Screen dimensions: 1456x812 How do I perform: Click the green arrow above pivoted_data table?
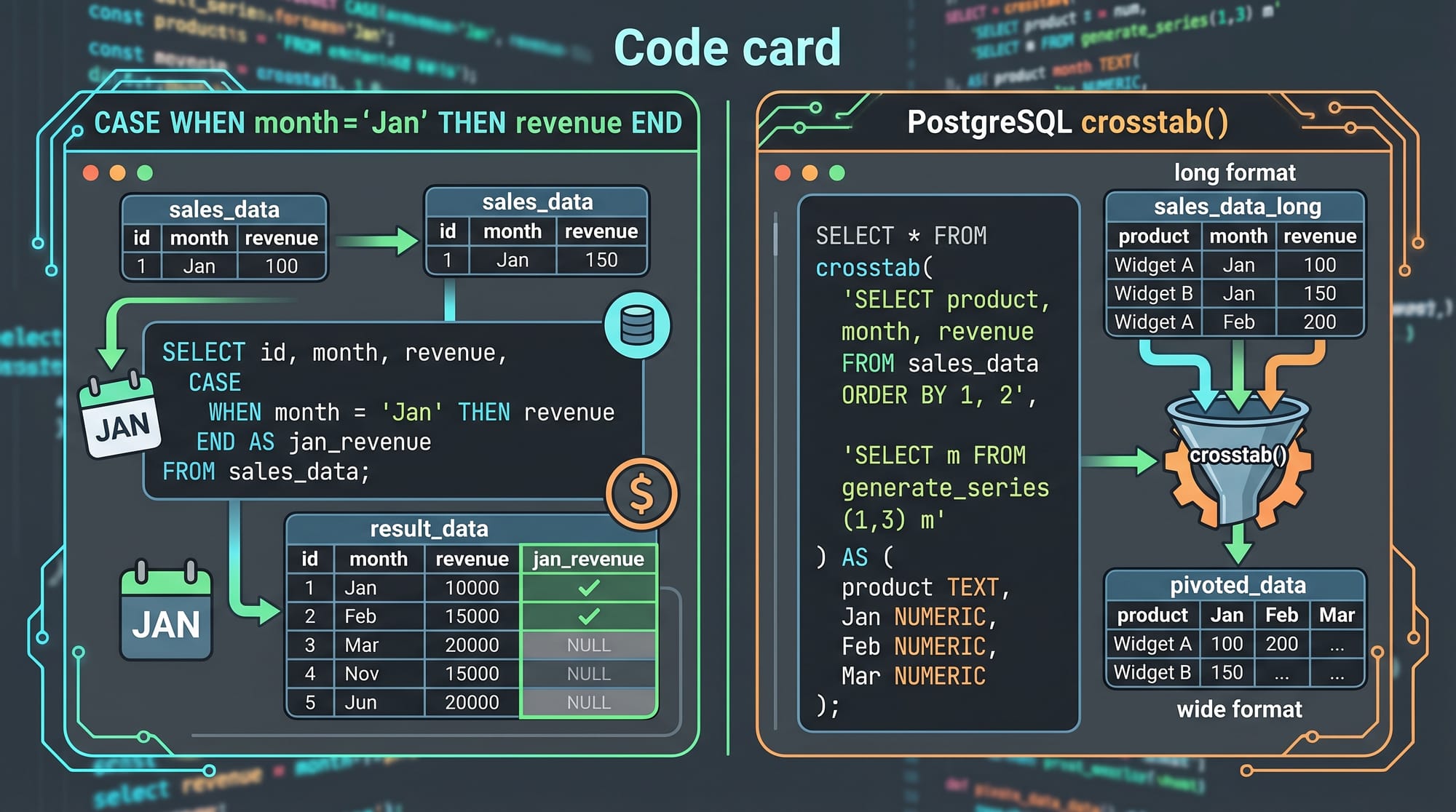1238,546
